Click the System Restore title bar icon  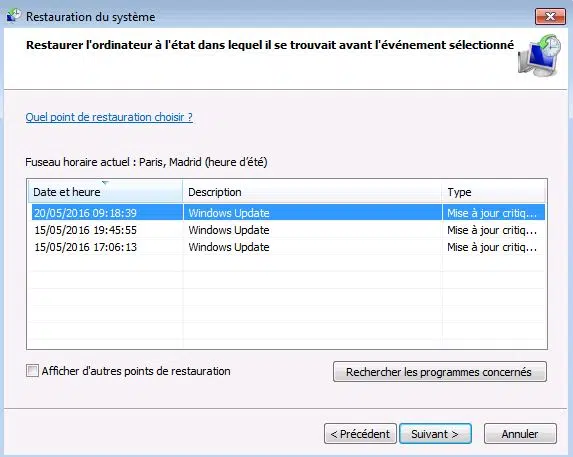[x=14, y=16]
